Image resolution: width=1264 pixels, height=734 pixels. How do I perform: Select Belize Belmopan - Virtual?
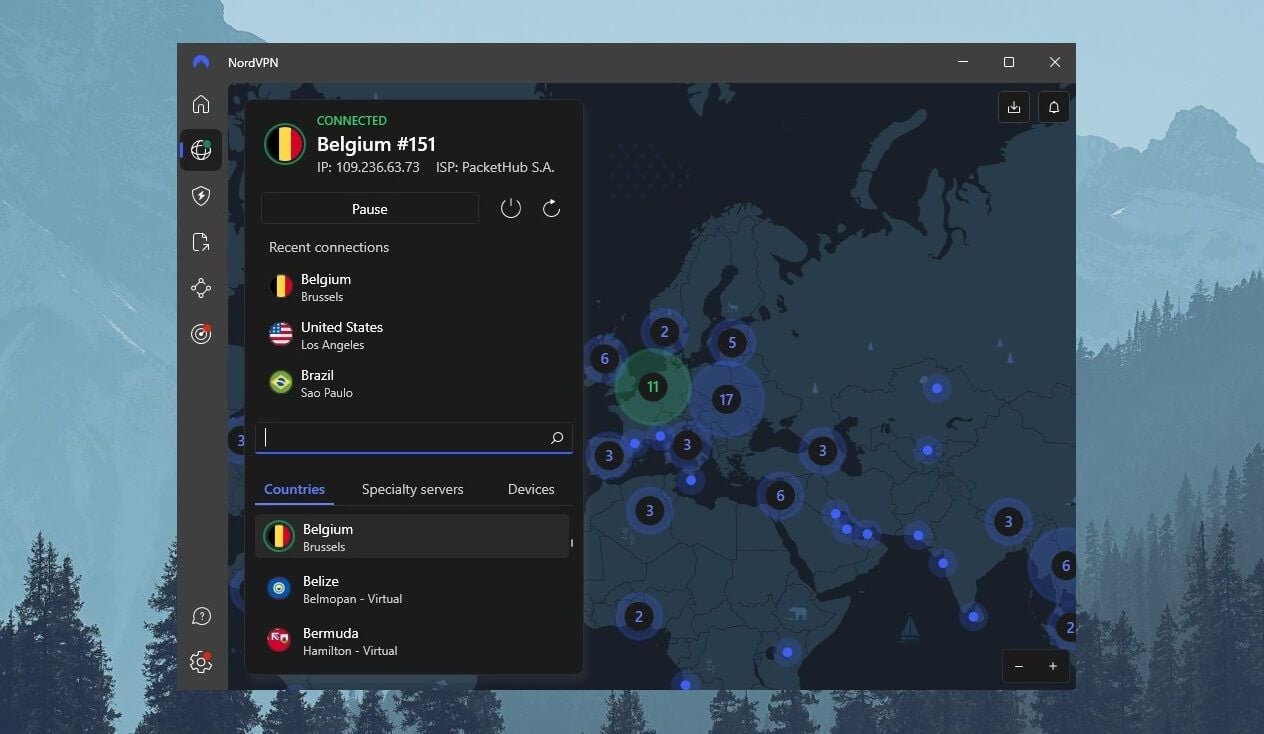(x=412, y=589)
